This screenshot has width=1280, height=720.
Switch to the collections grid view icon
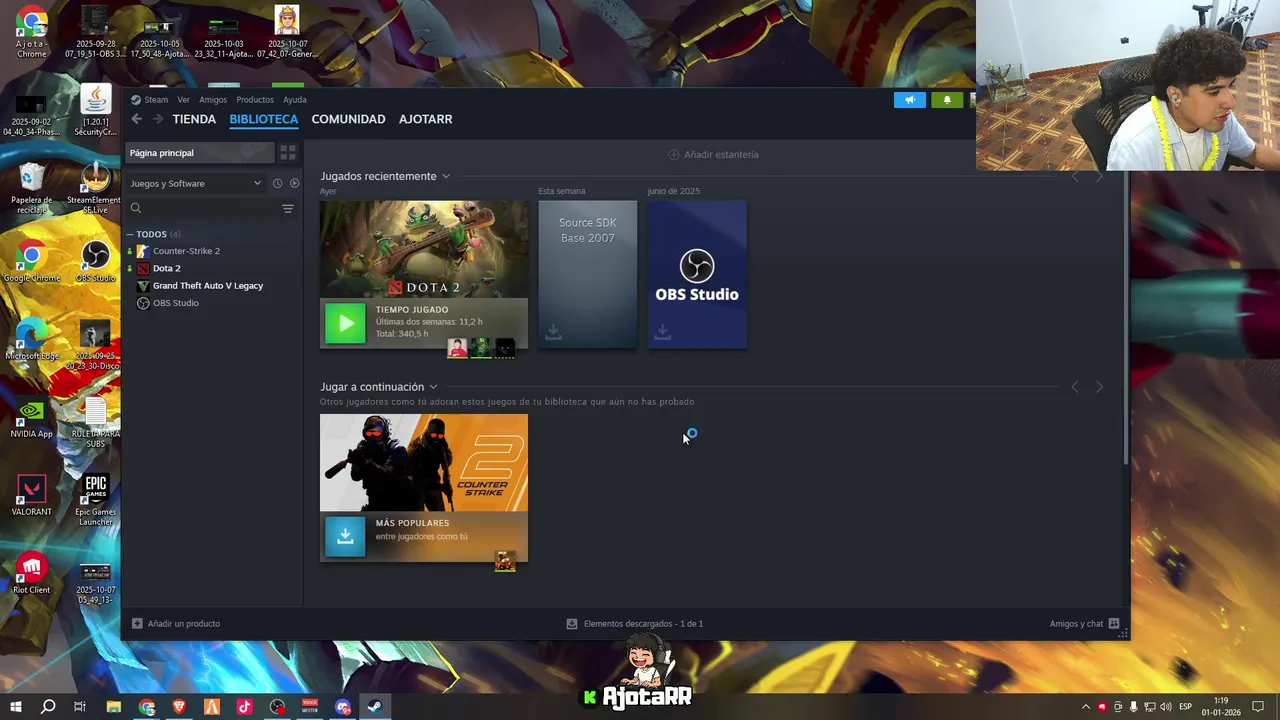click(x=288, y=153)
